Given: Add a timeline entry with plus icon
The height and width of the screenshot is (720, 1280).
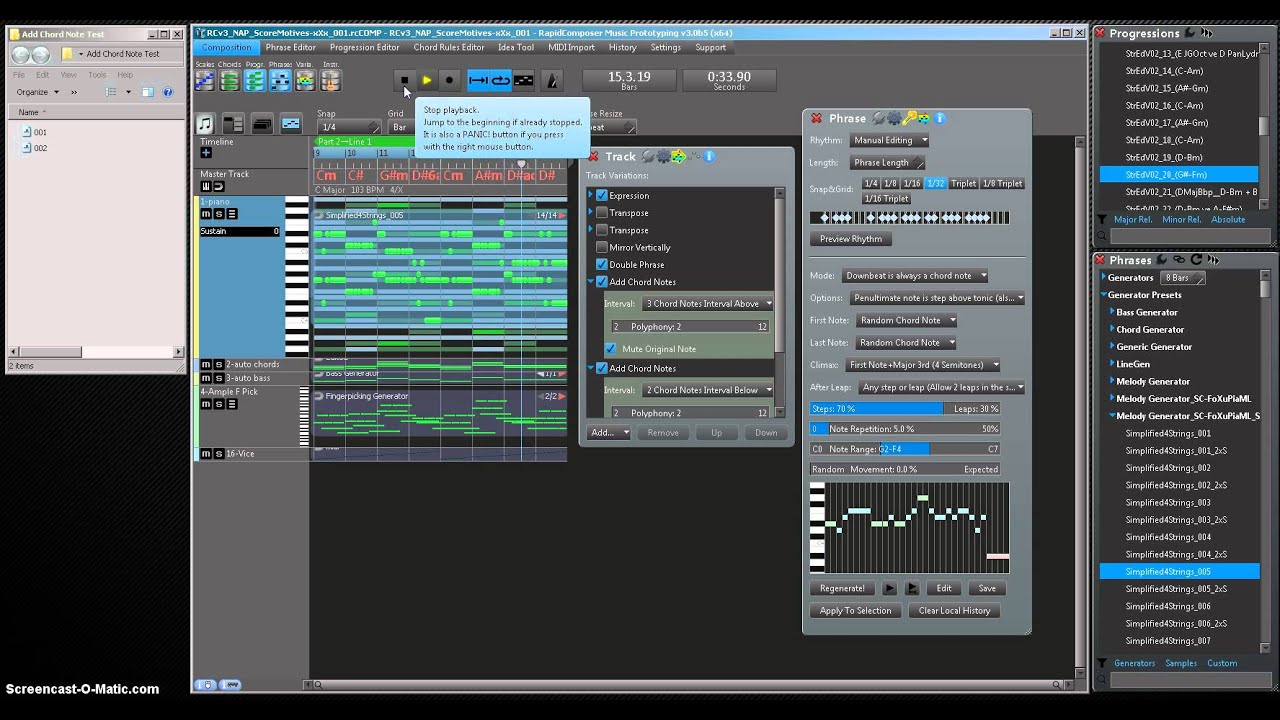Looking at the screenshot, I should click(206, 153).
